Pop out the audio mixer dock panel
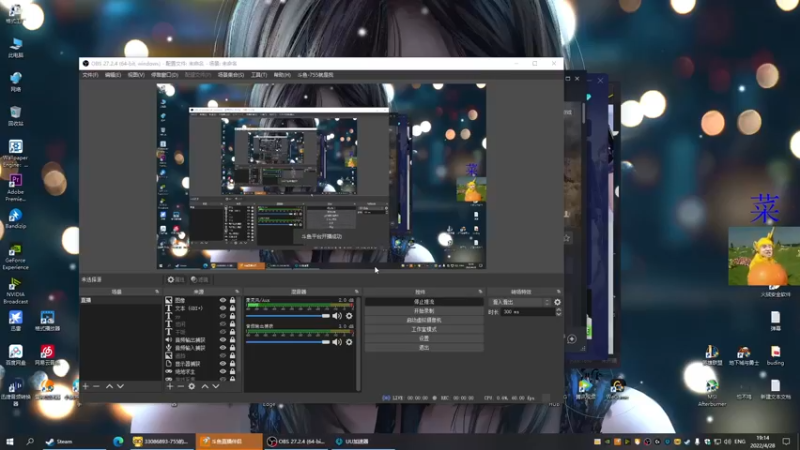Screen dimensions: 800x450 tap(357, 292)
